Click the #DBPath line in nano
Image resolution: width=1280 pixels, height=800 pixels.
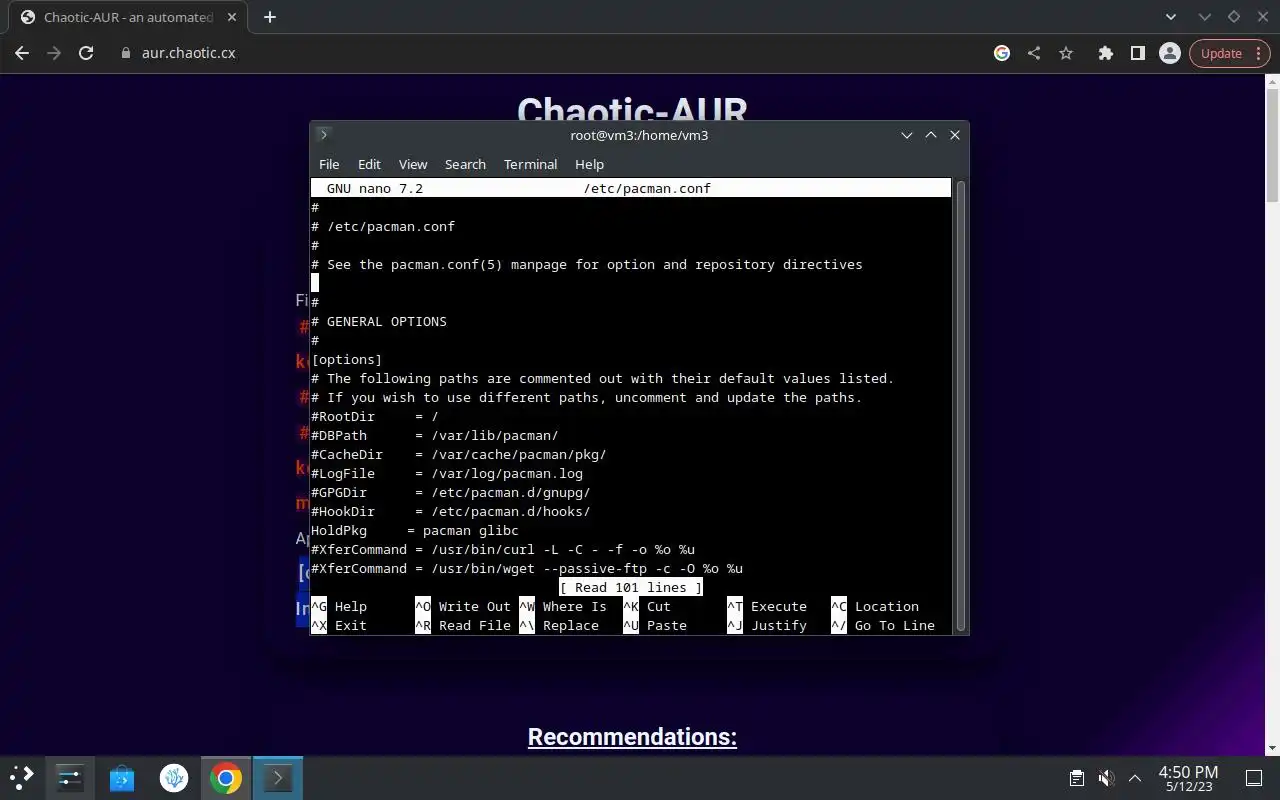point(435,435)
